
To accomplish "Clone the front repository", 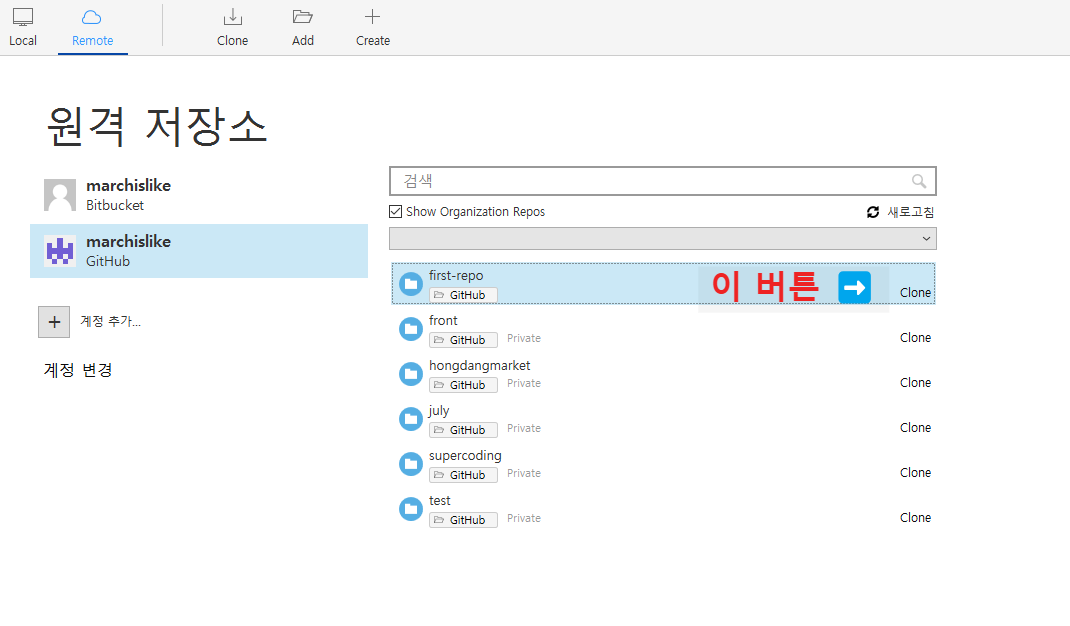I will 915,338.
